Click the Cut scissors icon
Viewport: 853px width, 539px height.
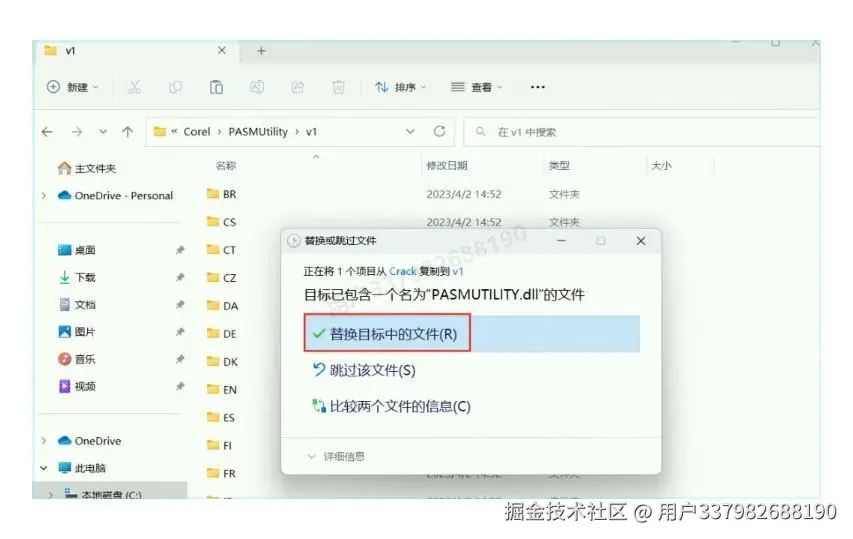[x=134, y=87]
